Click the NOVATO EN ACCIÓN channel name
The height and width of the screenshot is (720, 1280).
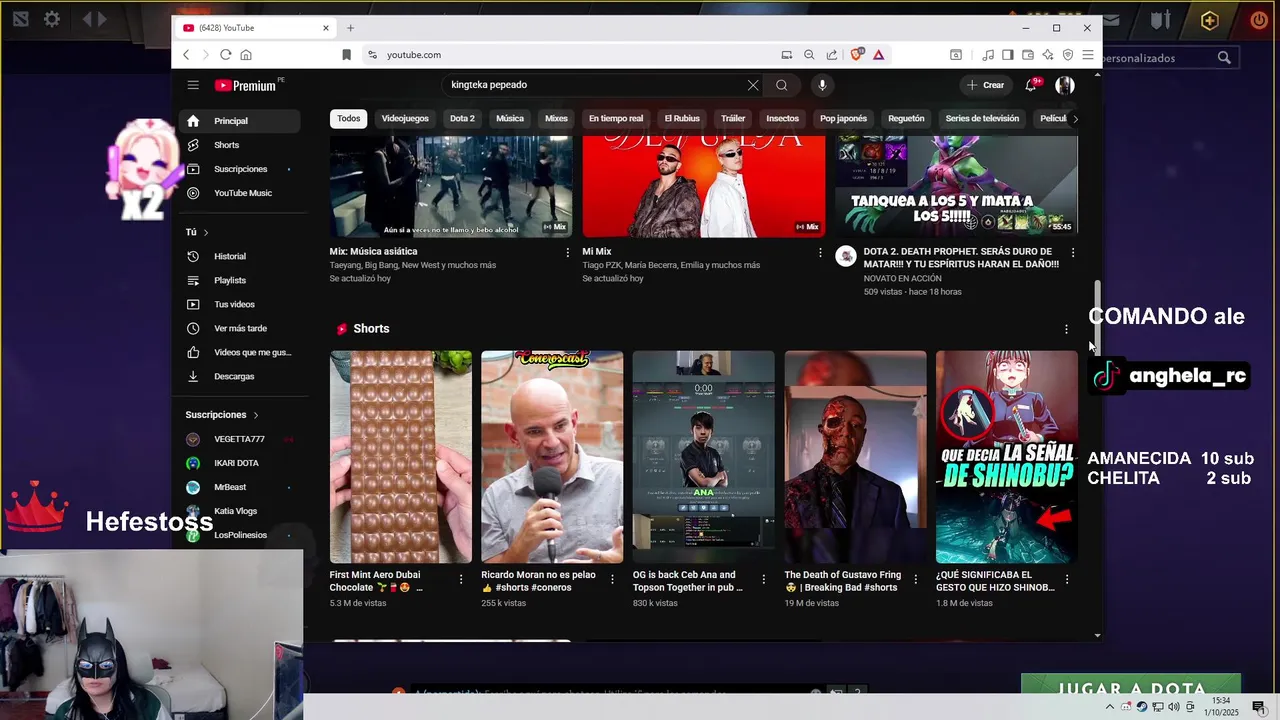902,278
